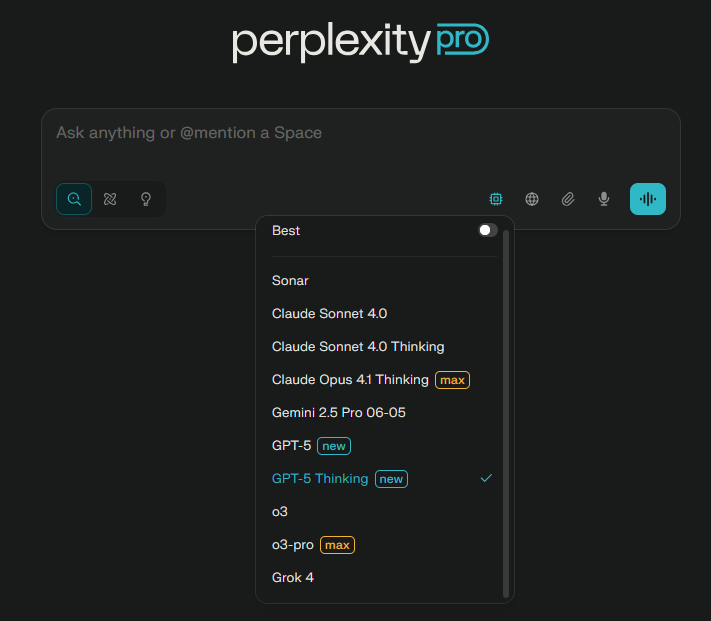
Task: Choose Sonar from the model list
Action: pos(385,281)
